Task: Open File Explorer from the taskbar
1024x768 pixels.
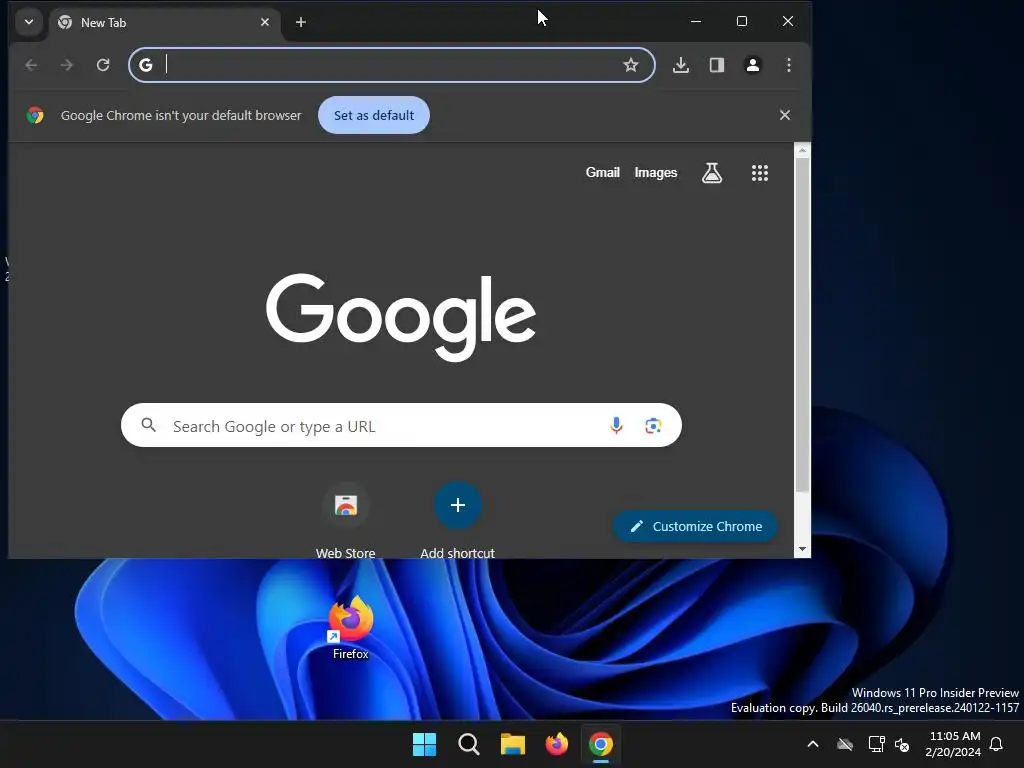Action: [x=513, y=744]
